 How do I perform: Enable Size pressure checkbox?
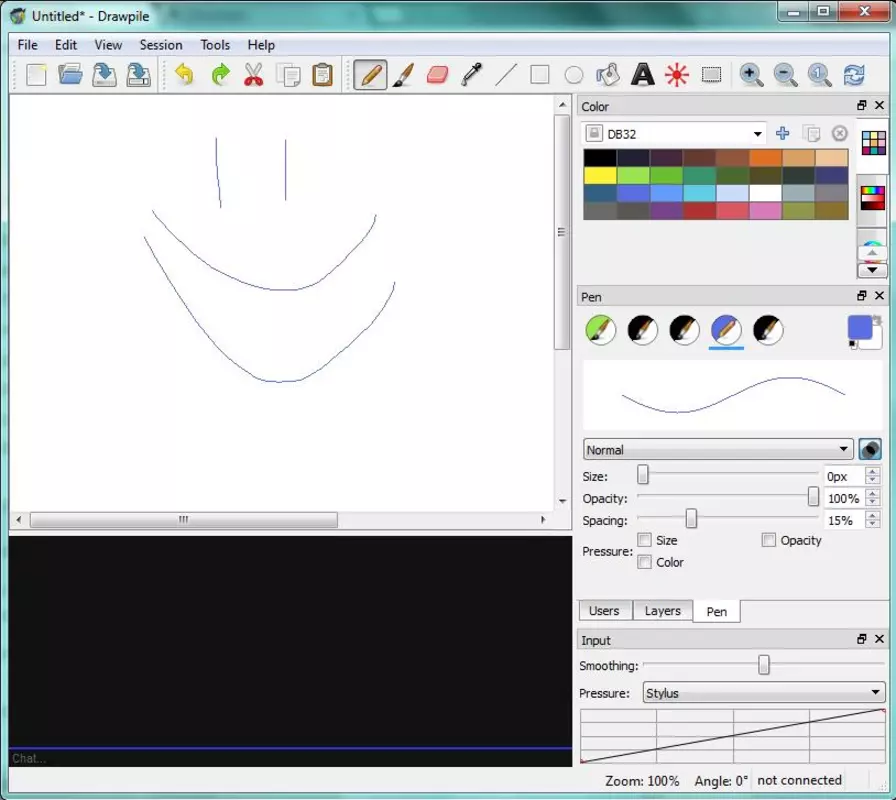click(645, 540)
